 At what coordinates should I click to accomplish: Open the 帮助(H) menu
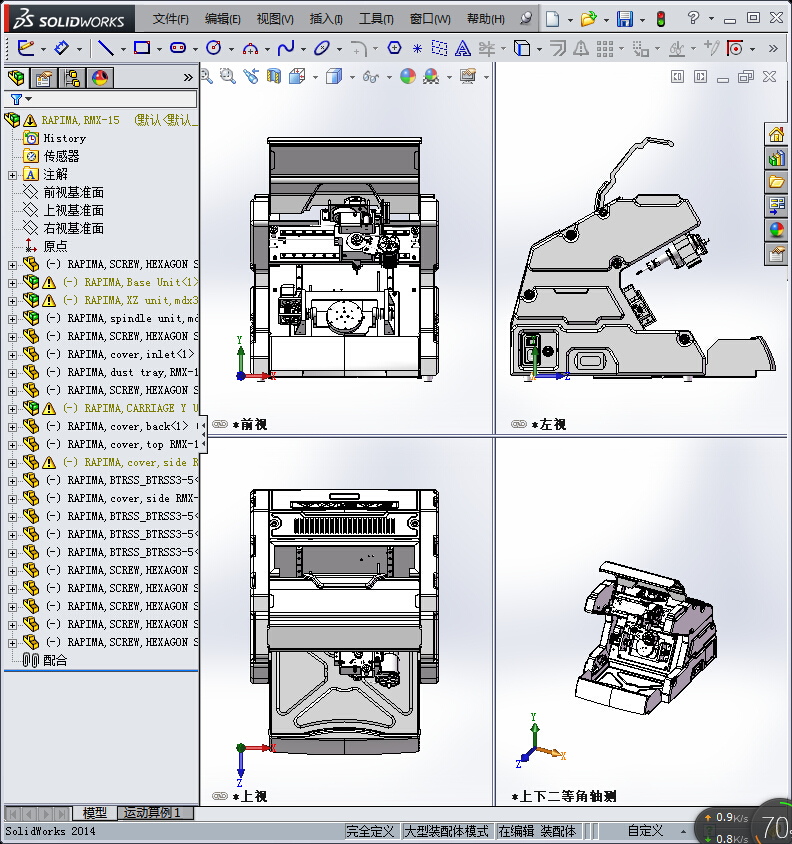pyautogui.click(x=486, y=19)
